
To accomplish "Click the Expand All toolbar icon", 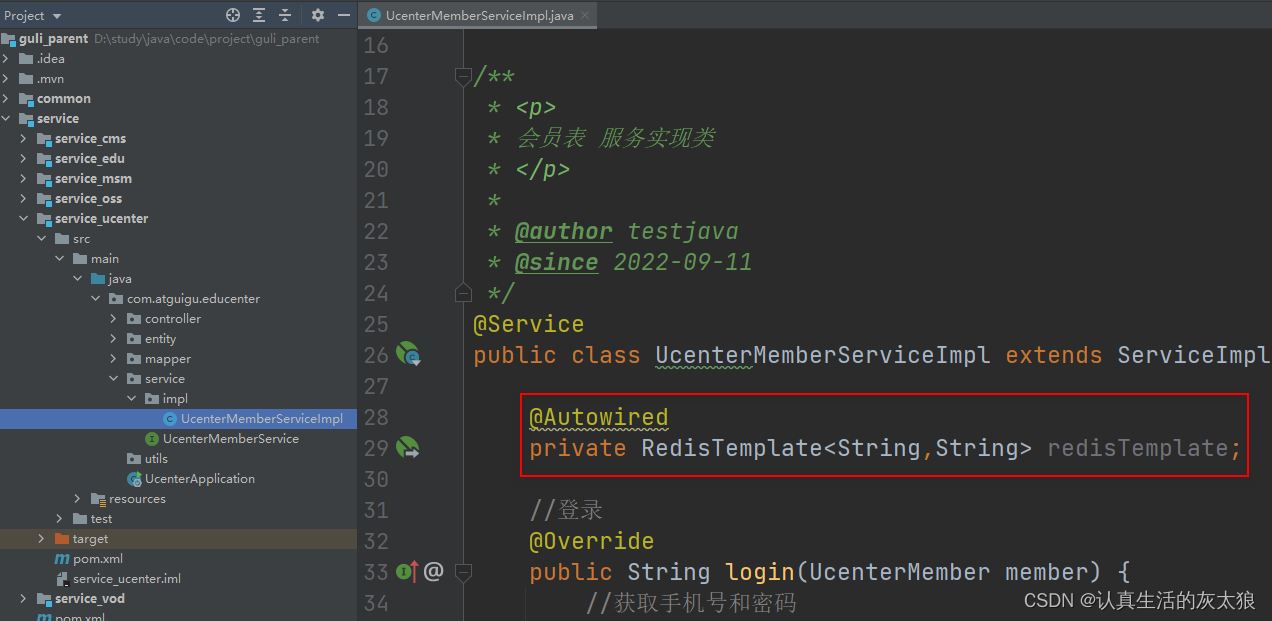I will [x=259, y=15].
